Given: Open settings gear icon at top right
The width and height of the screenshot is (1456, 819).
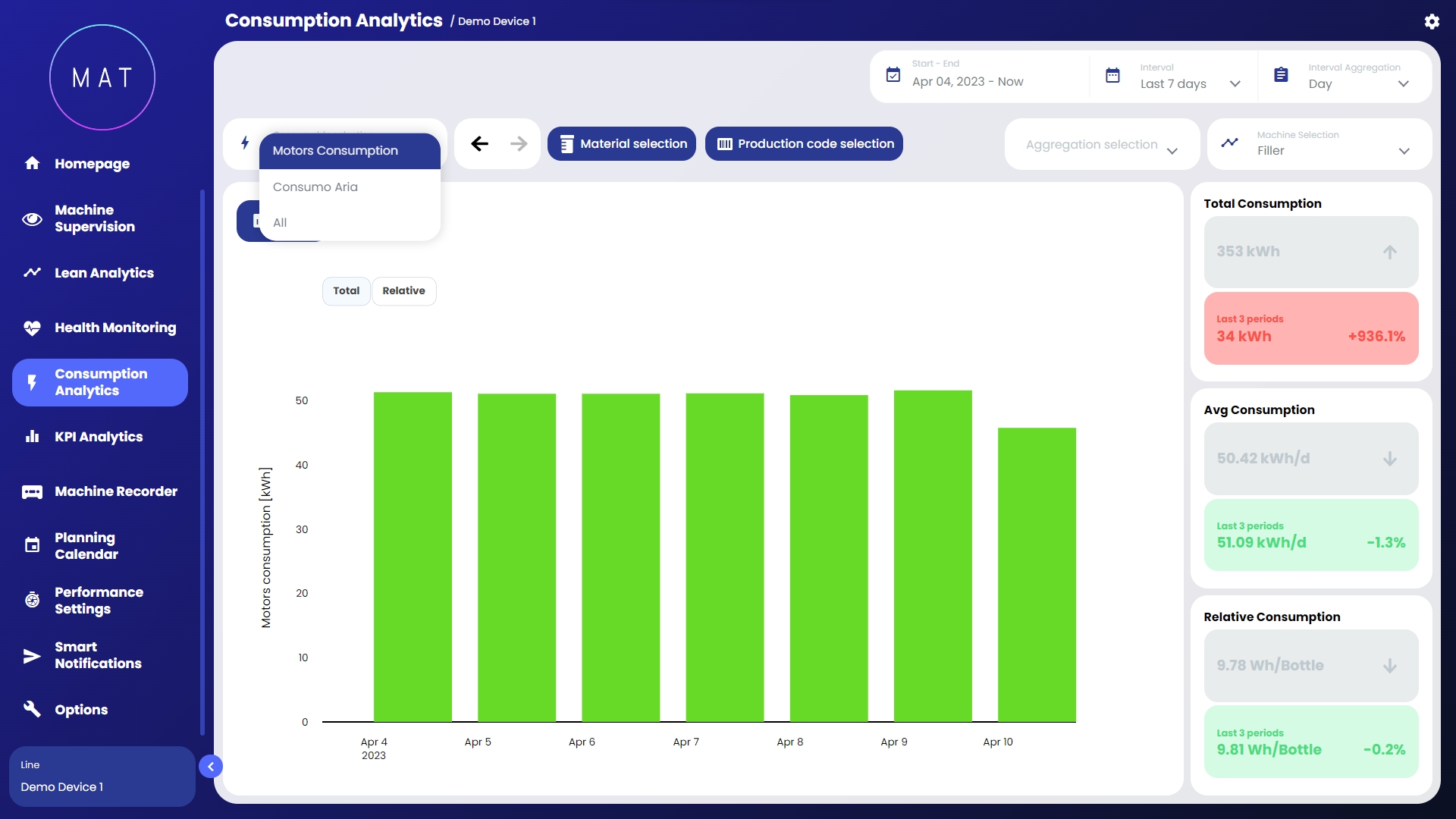Looking at the screenshot, I should click(1431, 21).
